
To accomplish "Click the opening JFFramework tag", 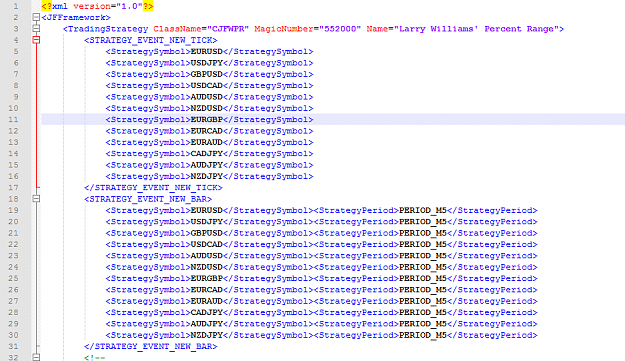I will point(76,18).
